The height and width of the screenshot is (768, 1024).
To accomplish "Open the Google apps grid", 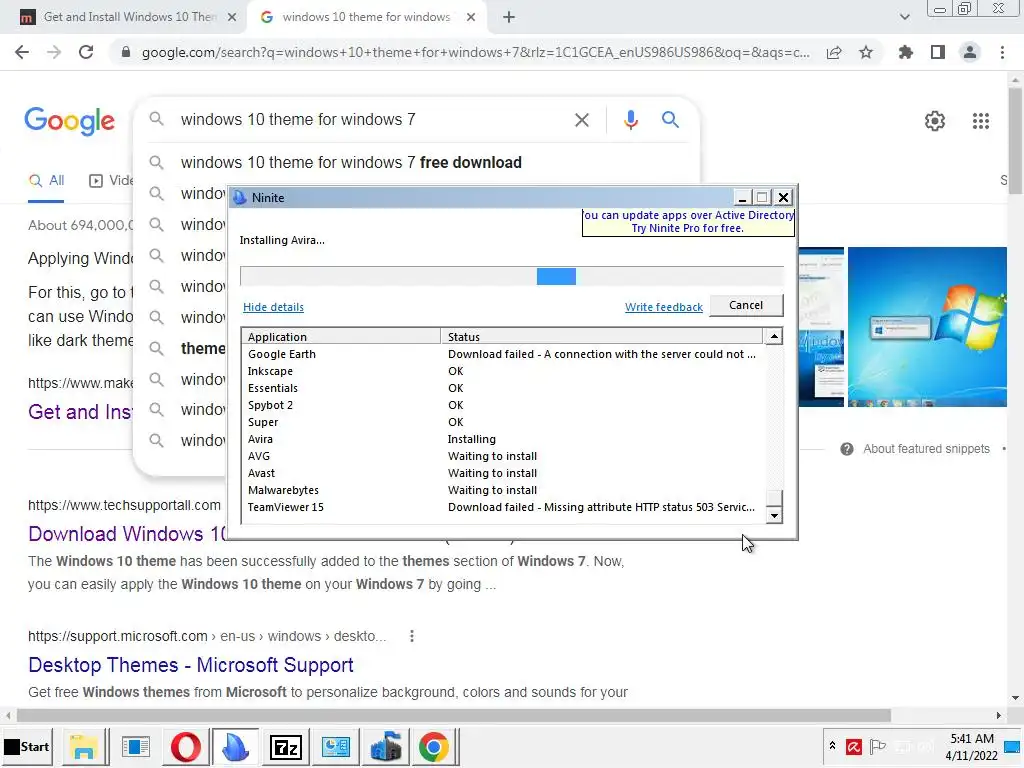I will (980, 121).
